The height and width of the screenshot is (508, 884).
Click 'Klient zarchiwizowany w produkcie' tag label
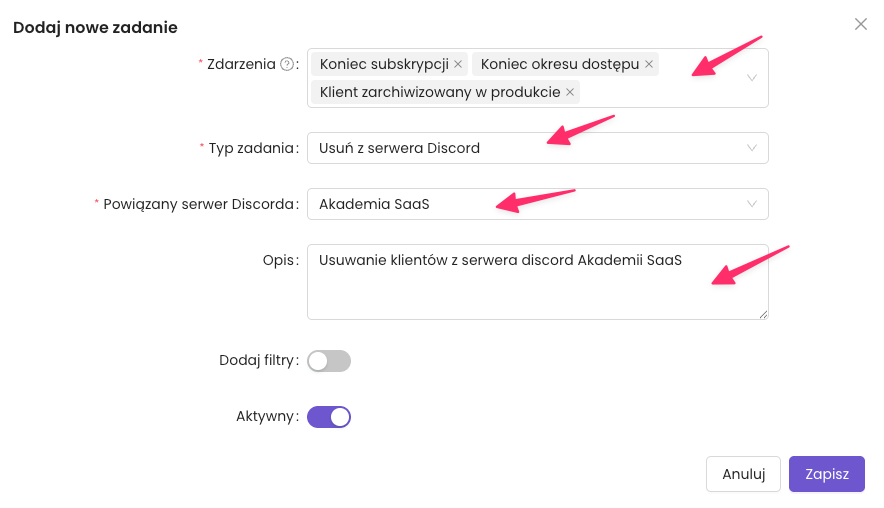[440, 92]
